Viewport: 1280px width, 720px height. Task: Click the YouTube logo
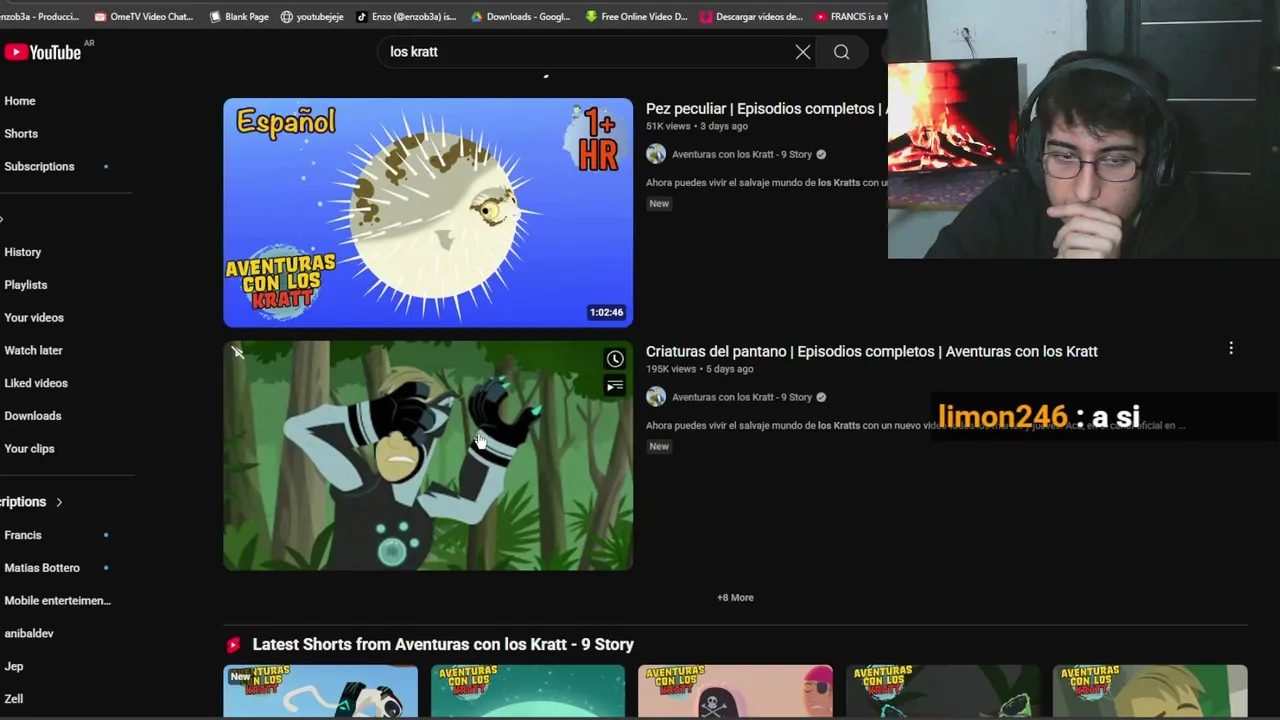pyautogui.click(x=44, y=52)
